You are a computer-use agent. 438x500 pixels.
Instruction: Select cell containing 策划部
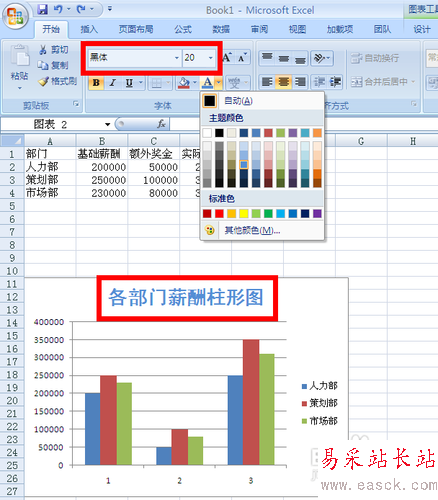click(x=50, y=180)
